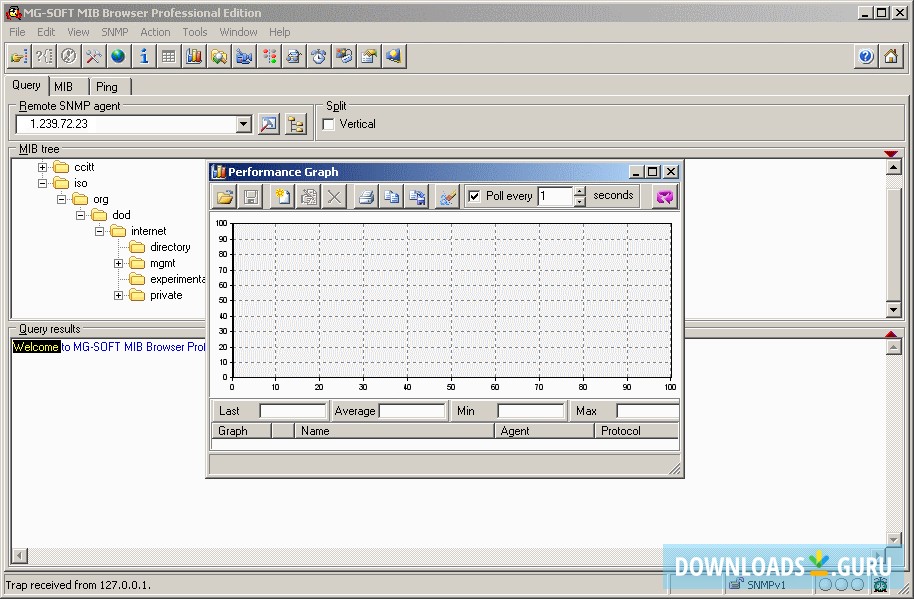
Task: Collapse the org tree node
Action: point(61,199)
